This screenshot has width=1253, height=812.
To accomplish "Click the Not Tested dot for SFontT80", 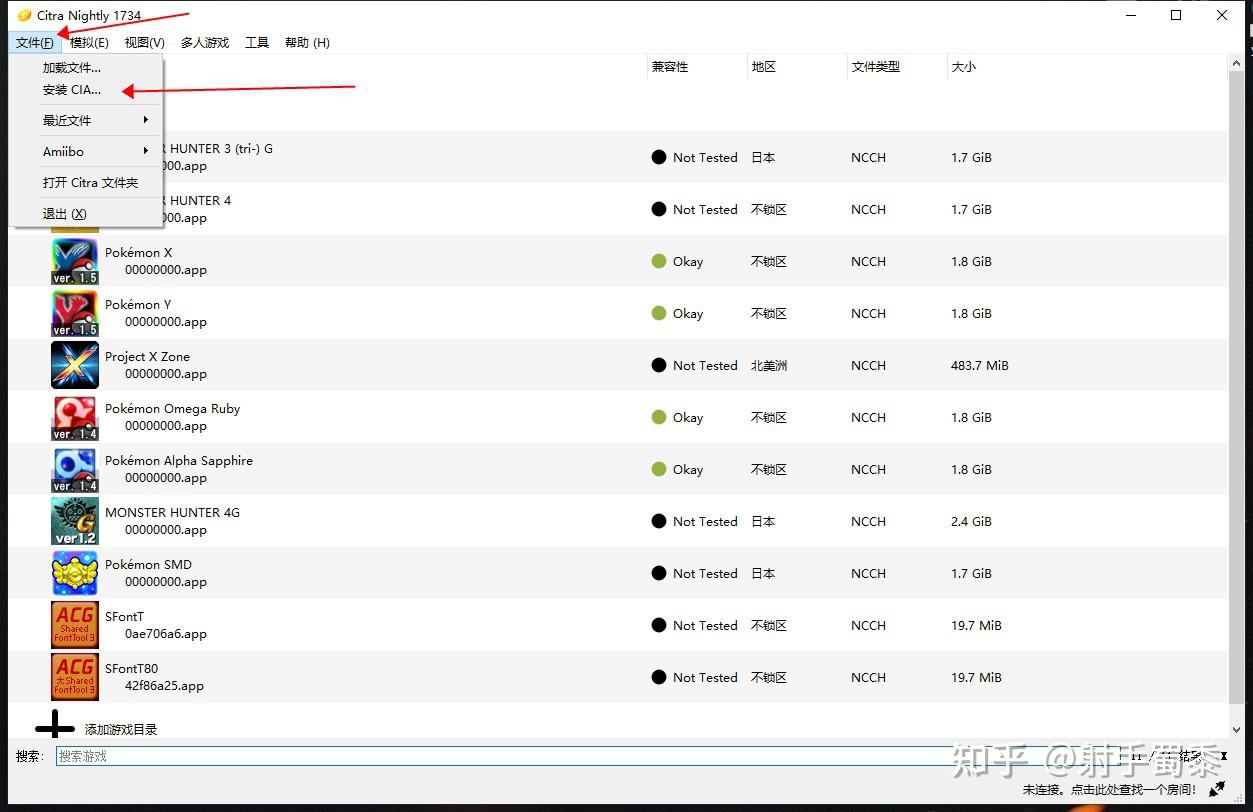I will (x=659, y=677).
